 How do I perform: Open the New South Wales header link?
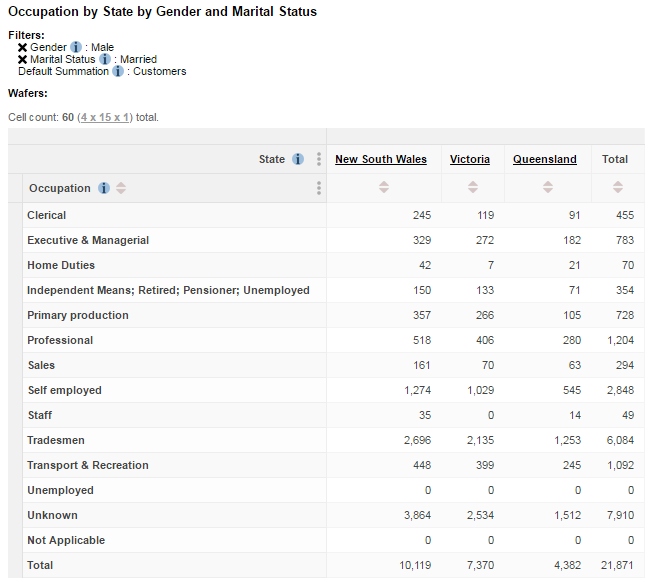click(x=381, y=159)
